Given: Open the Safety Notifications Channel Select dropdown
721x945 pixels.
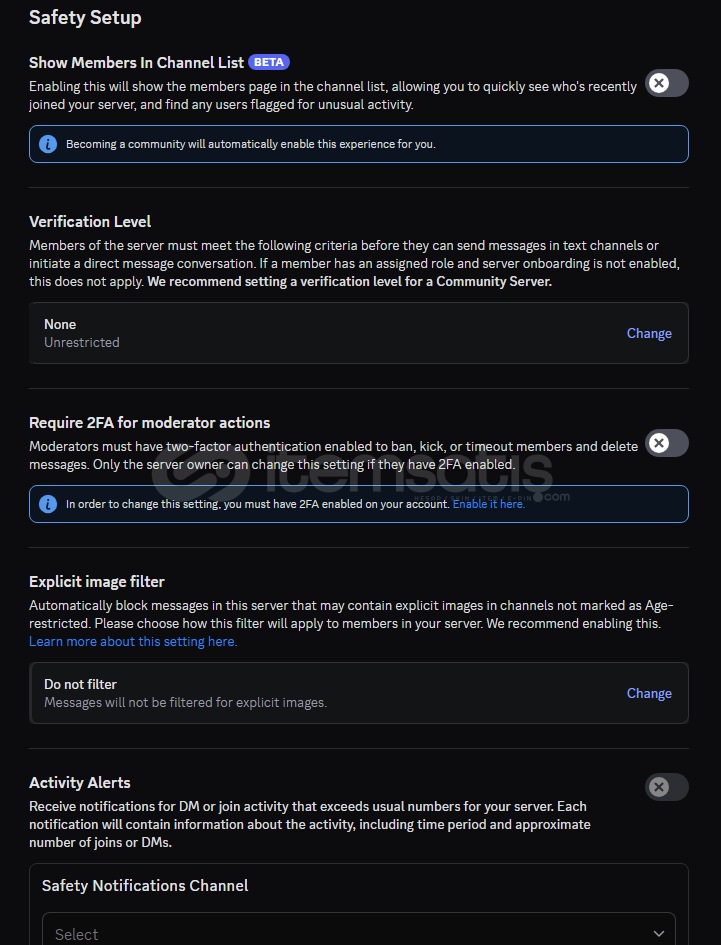Looking at the screenshot, I should pyautogui.click(x=359, y=929).
